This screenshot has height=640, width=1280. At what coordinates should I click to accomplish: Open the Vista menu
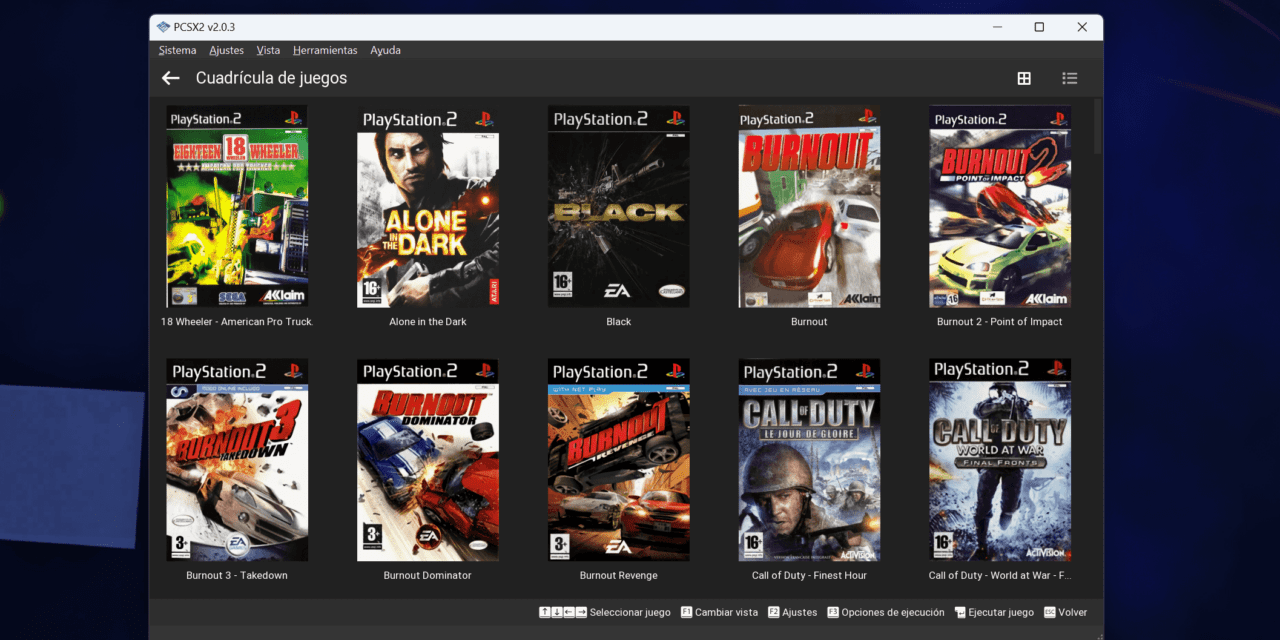click(x=268, y=50)
